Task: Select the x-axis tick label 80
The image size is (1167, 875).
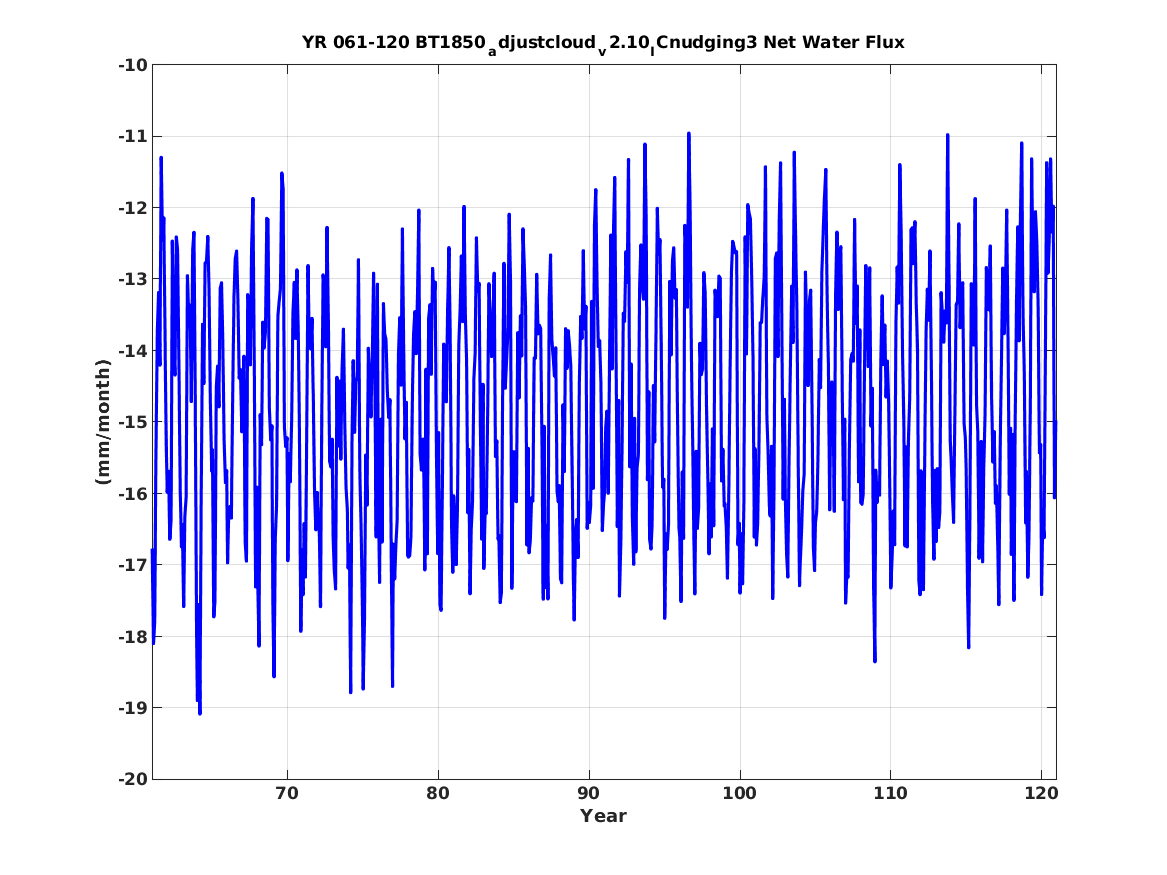Action: [438, 794]
